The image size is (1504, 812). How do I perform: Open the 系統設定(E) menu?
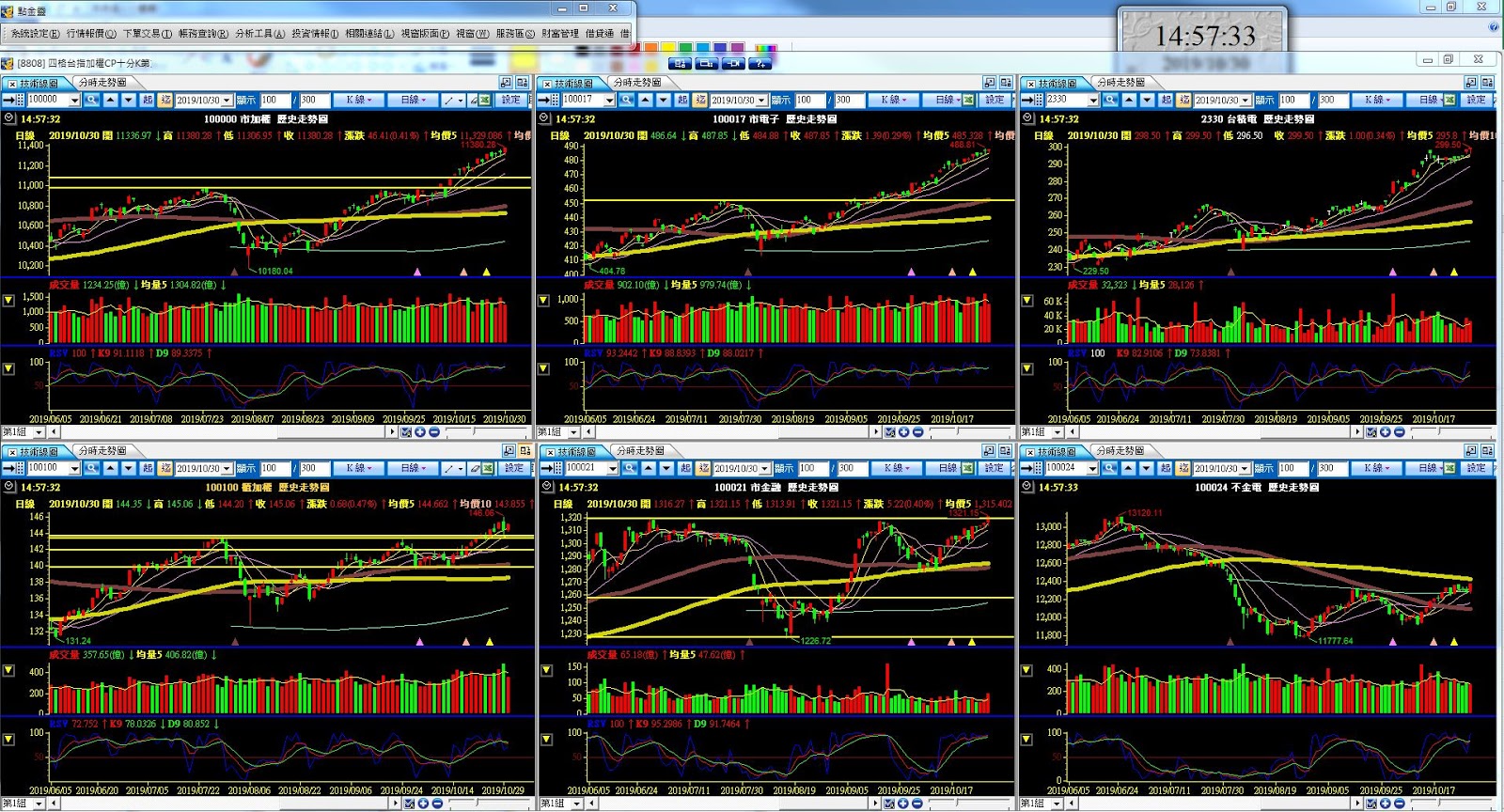click(x=35, y=34)
